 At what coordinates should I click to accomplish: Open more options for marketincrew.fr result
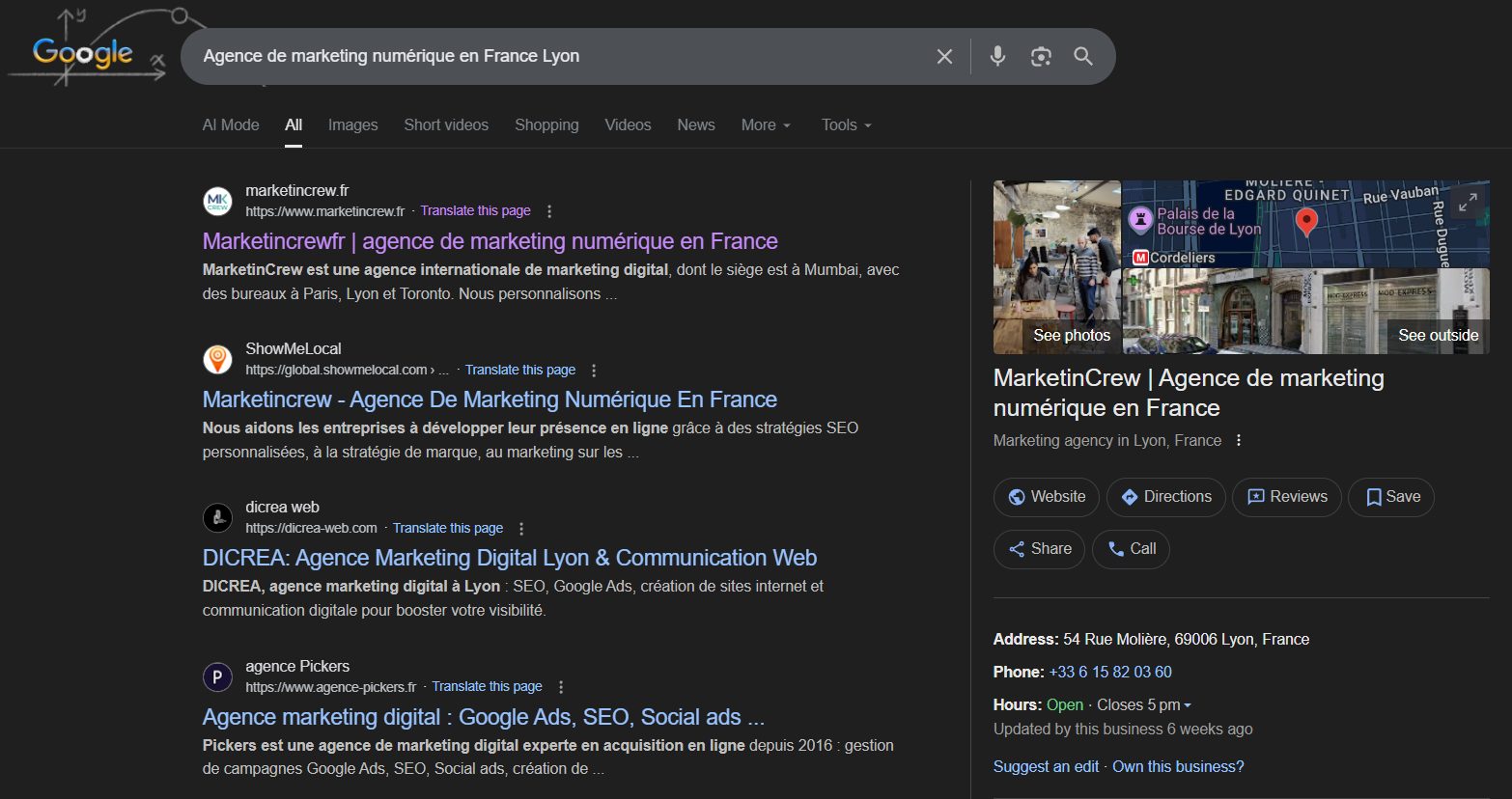549,211
